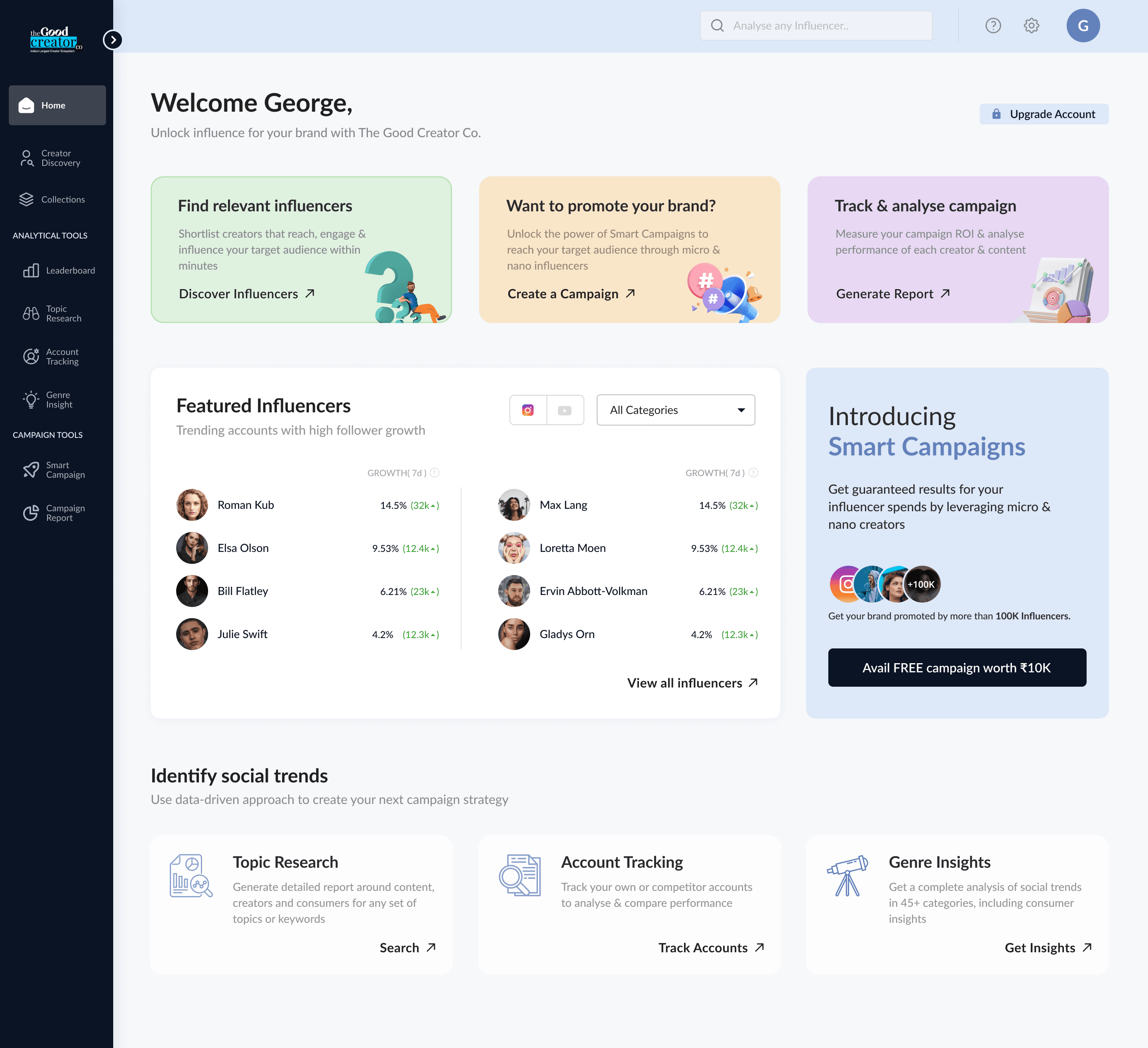This screenshot has width=1148, height=1048.
Task: Open help question mark icon
Action: 993,26
